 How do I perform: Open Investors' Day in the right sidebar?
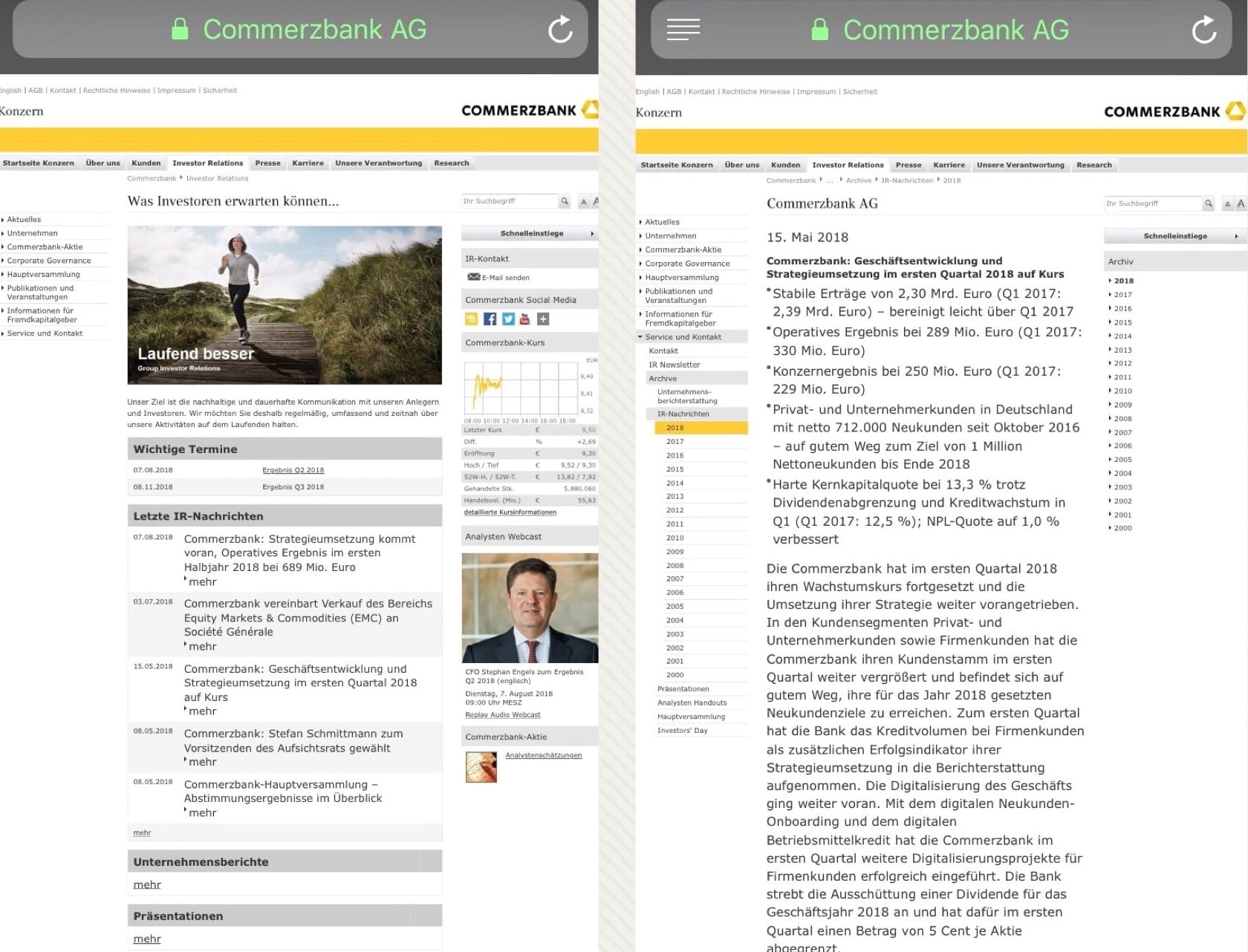[682, 731]
